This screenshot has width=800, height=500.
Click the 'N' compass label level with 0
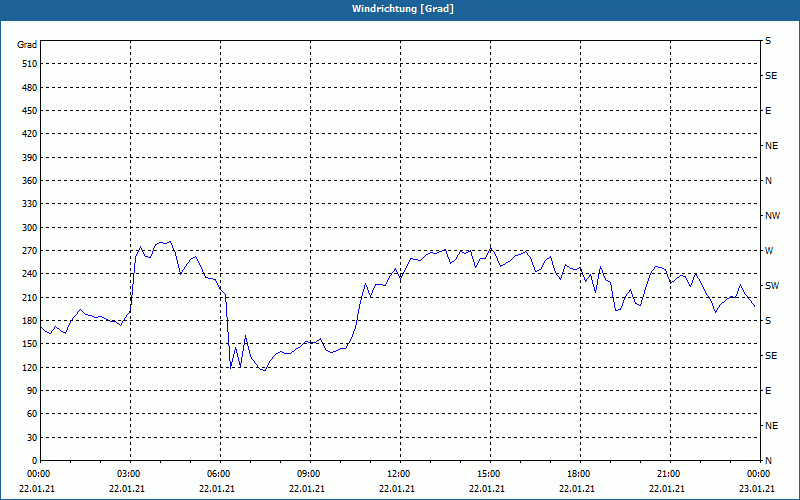(x=768, y=461)
